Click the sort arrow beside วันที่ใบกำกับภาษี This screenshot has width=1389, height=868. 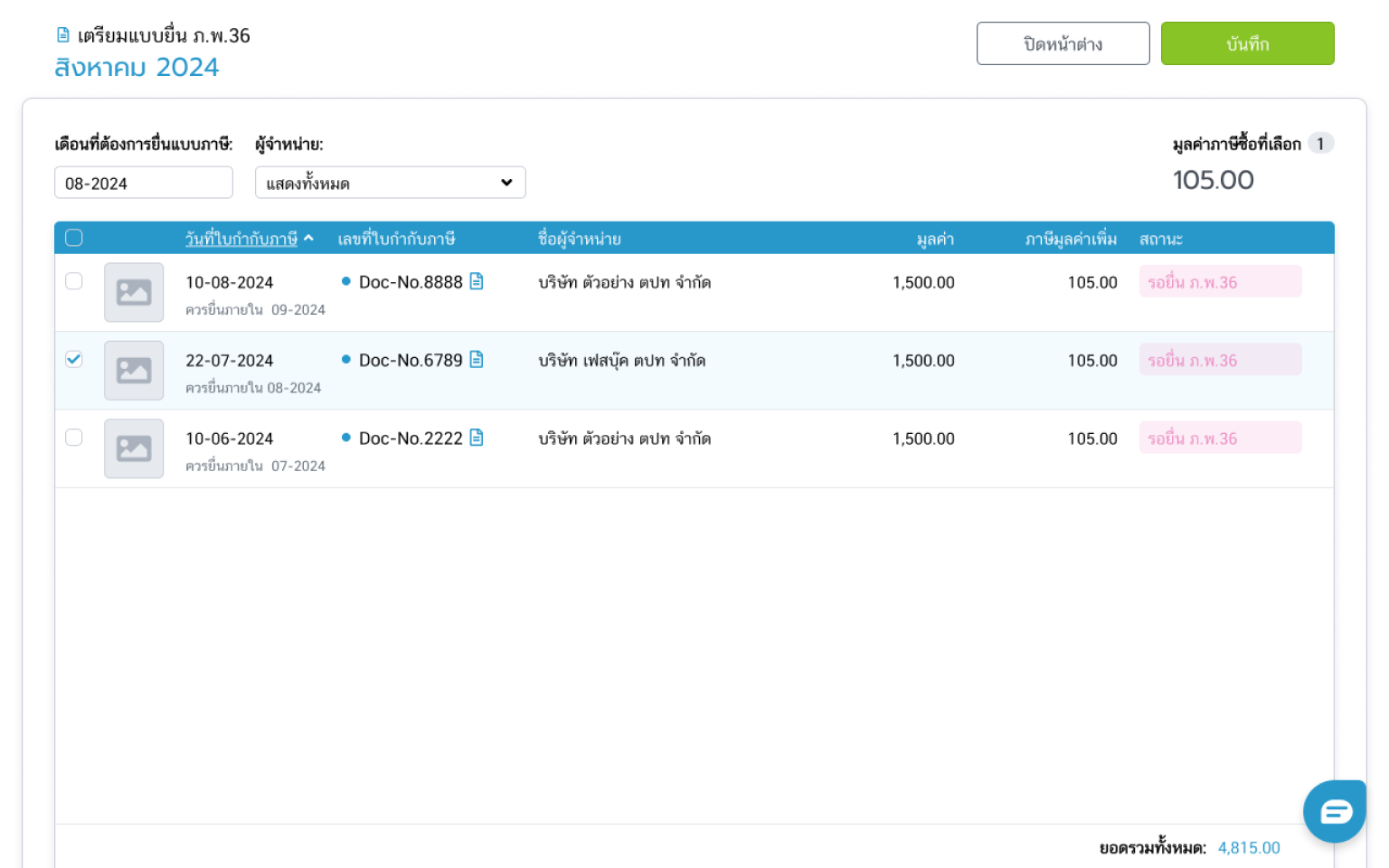309,239
